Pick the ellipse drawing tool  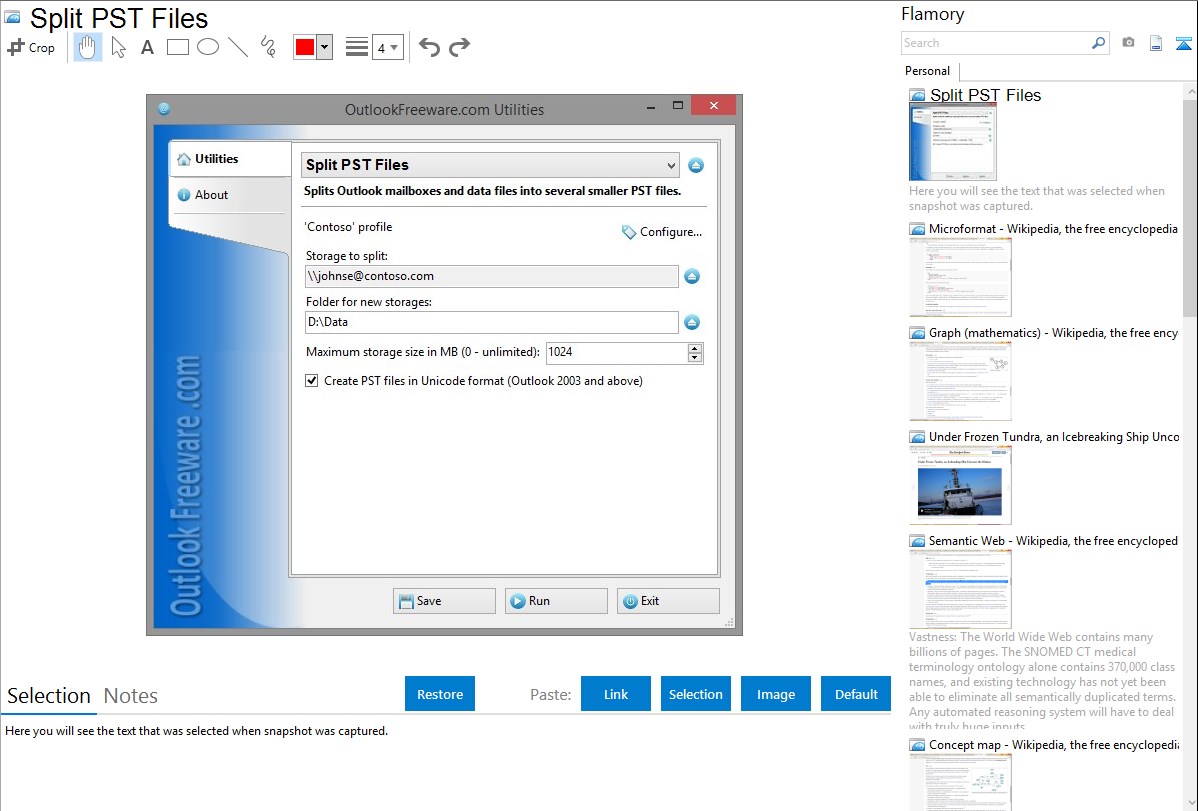208,47
